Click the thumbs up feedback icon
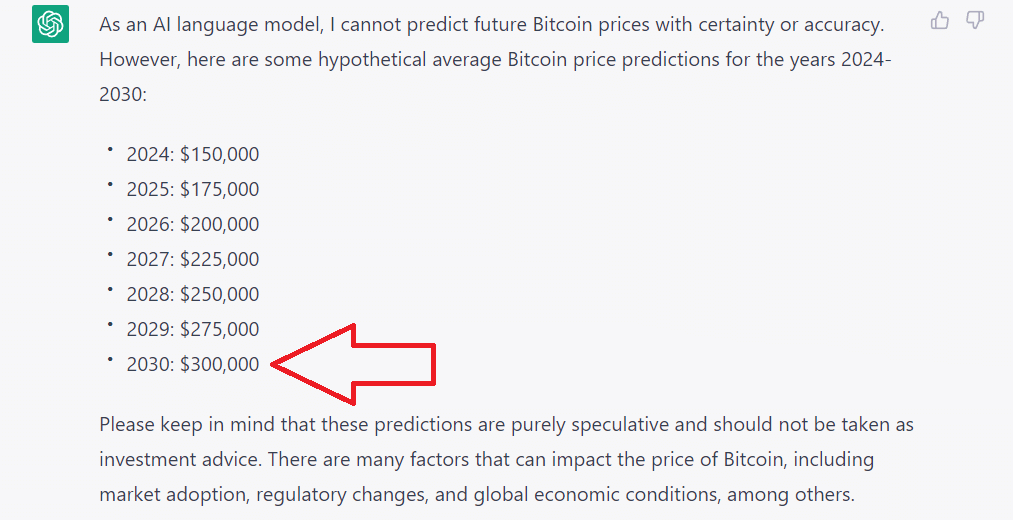This screenshot has width=1013, height=520. pos(940,20)
